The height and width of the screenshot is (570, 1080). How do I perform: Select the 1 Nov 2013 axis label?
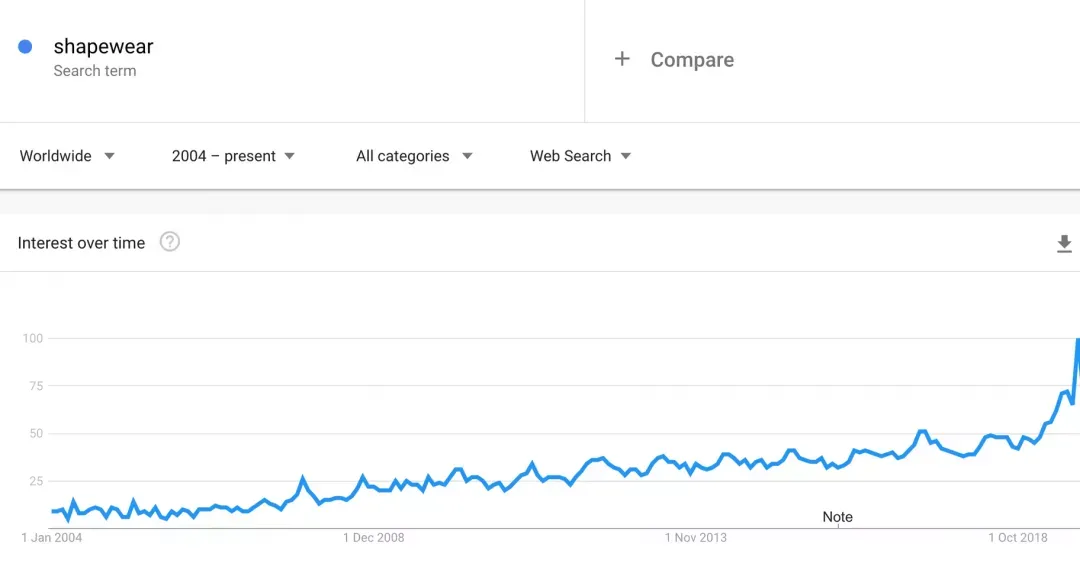696,538
